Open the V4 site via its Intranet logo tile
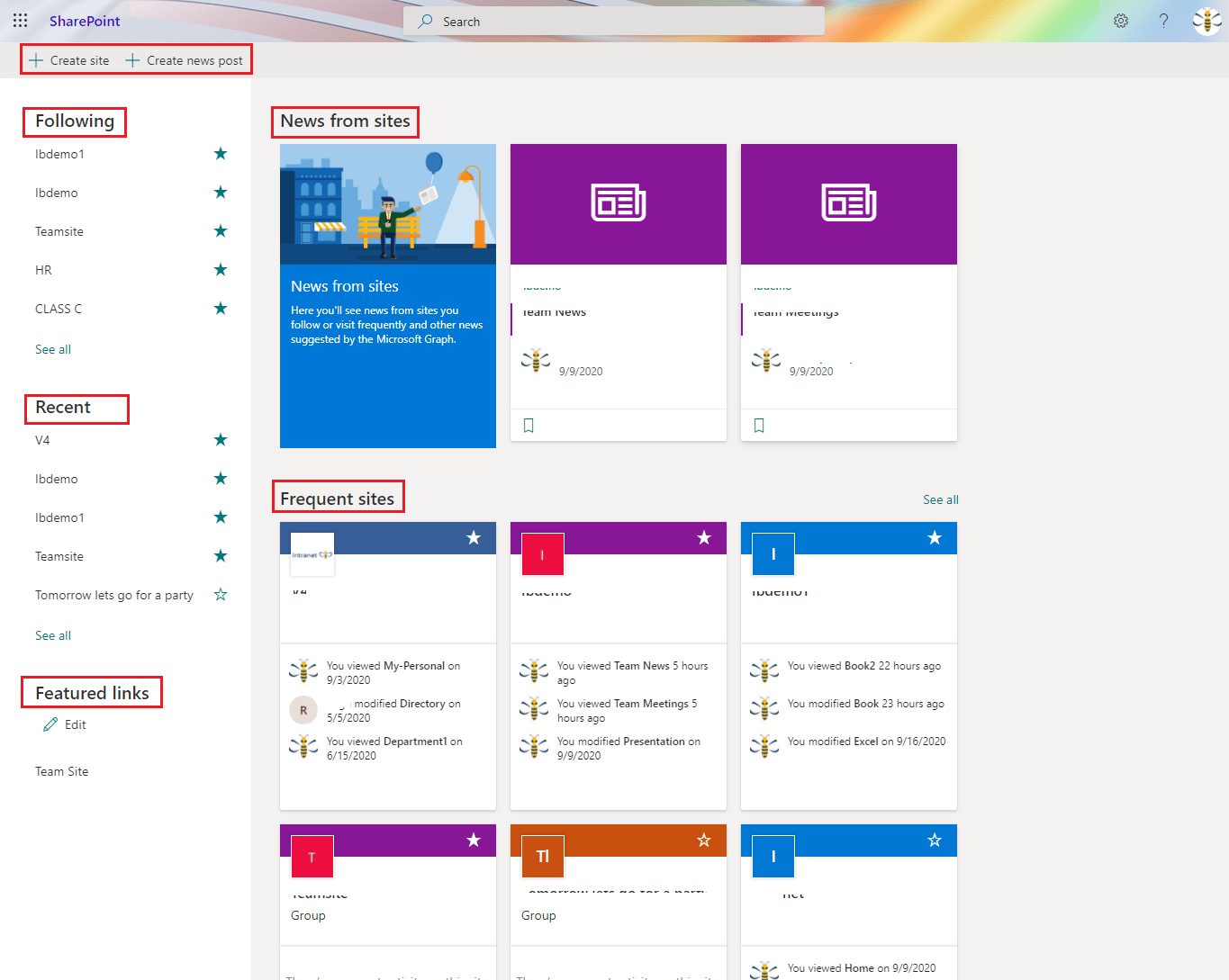1229x980 pixels. tap(312, 555)
